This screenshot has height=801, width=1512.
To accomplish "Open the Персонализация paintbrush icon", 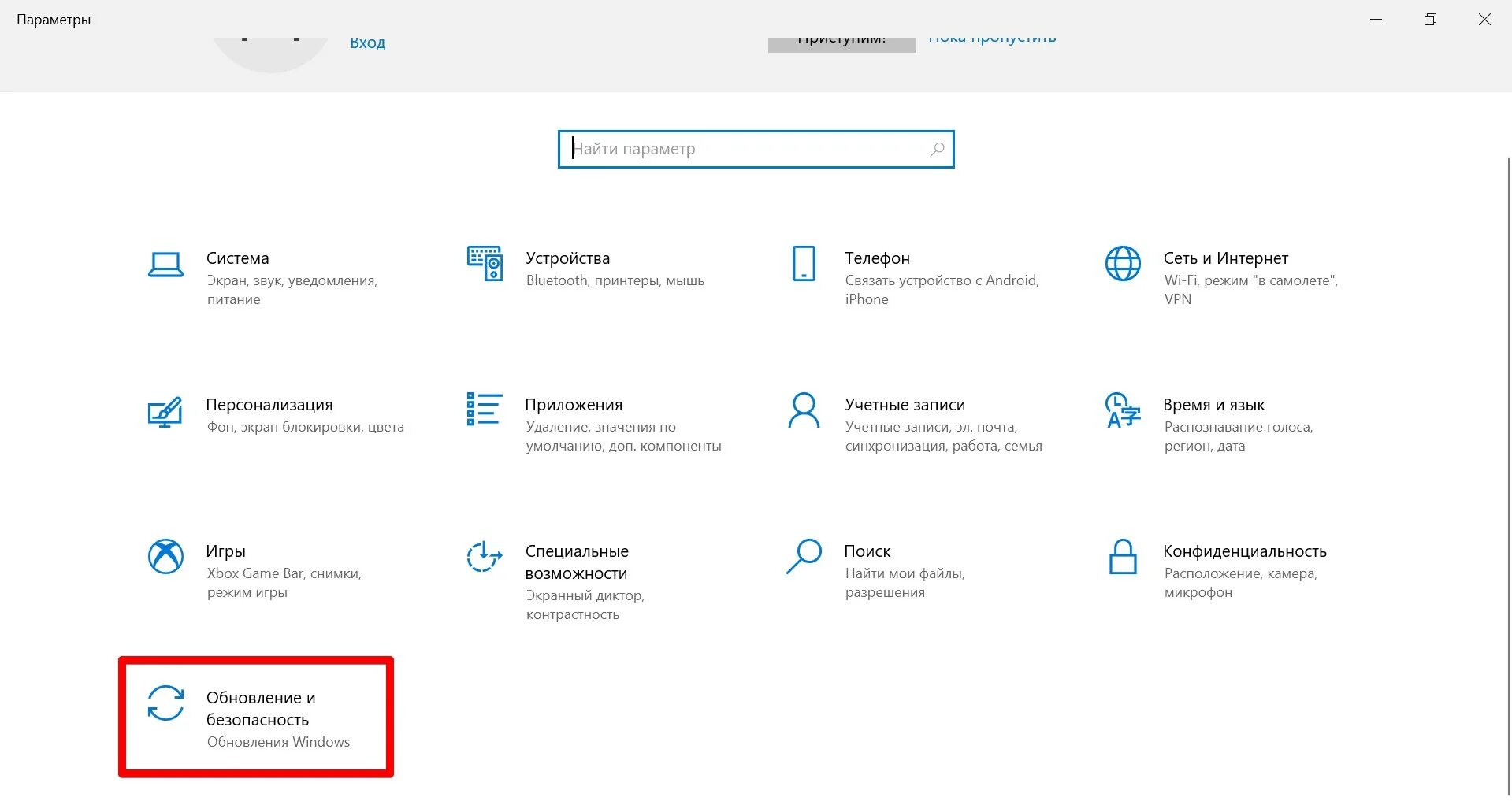I will [x=165, y=412].
